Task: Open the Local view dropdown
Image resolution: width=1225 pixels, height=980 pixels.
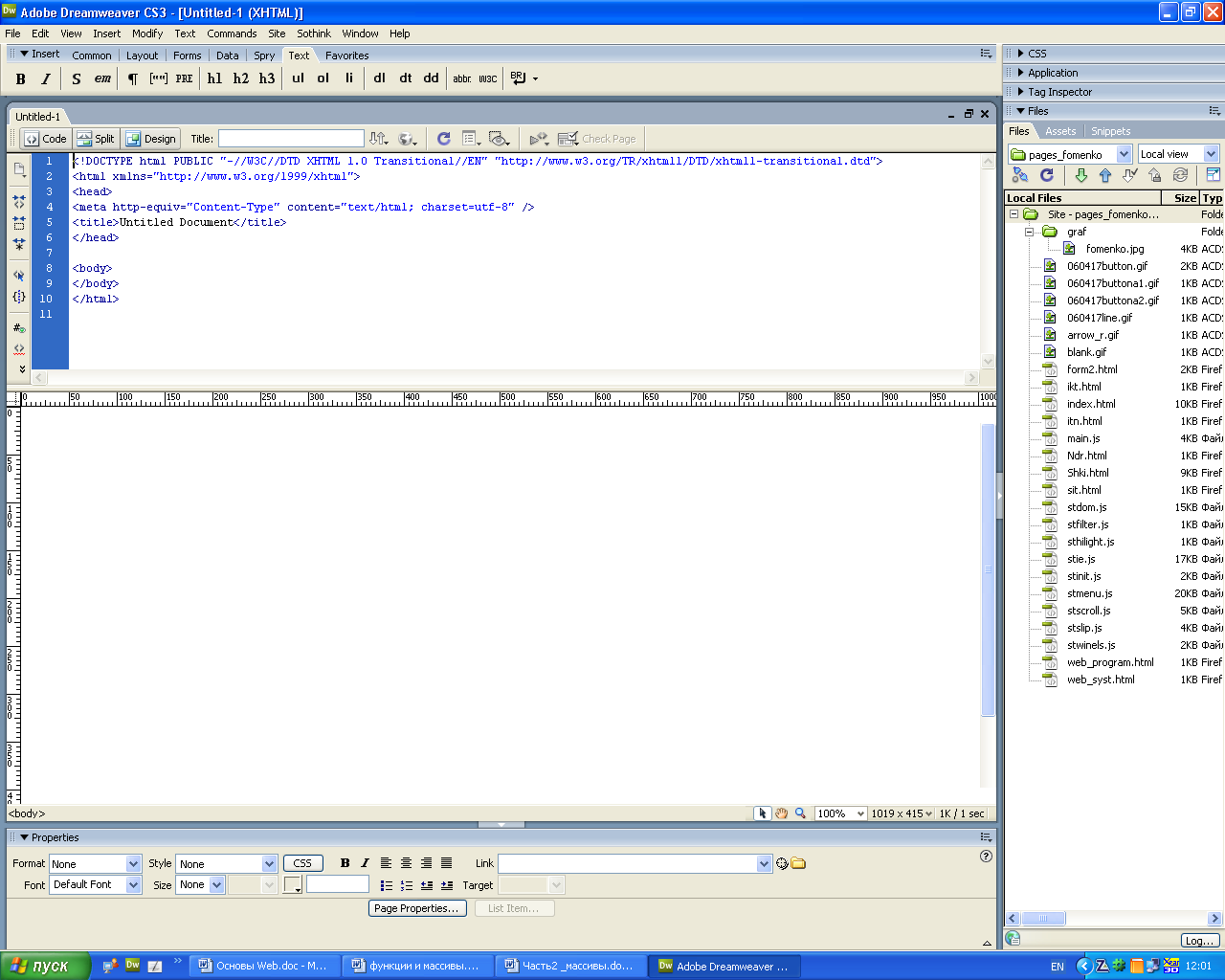Action: [1178, 154]
